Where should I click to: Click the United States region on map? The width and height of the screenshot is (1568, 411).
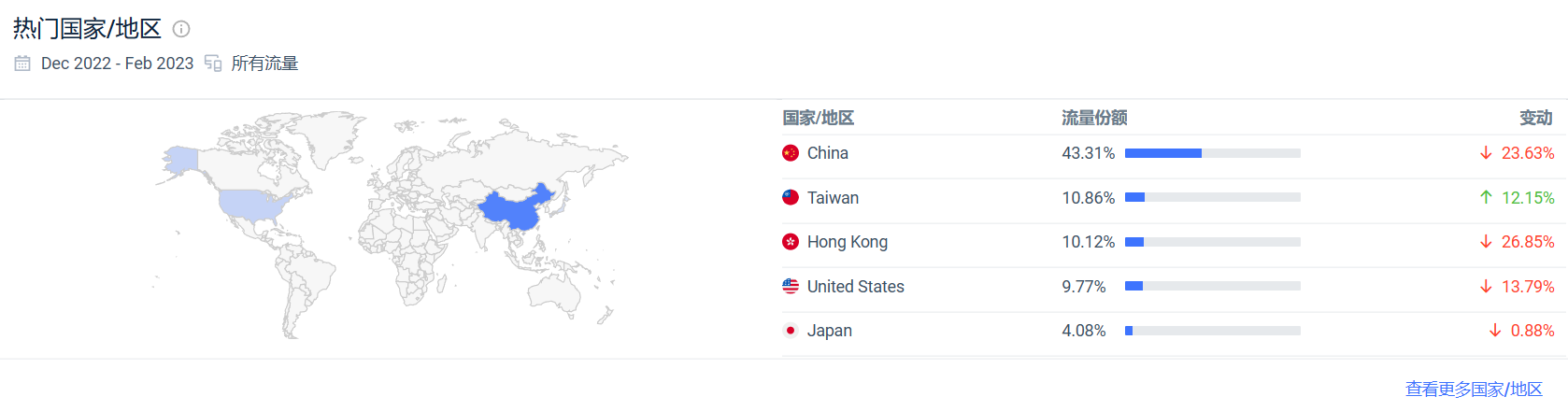tap(250, 204)
